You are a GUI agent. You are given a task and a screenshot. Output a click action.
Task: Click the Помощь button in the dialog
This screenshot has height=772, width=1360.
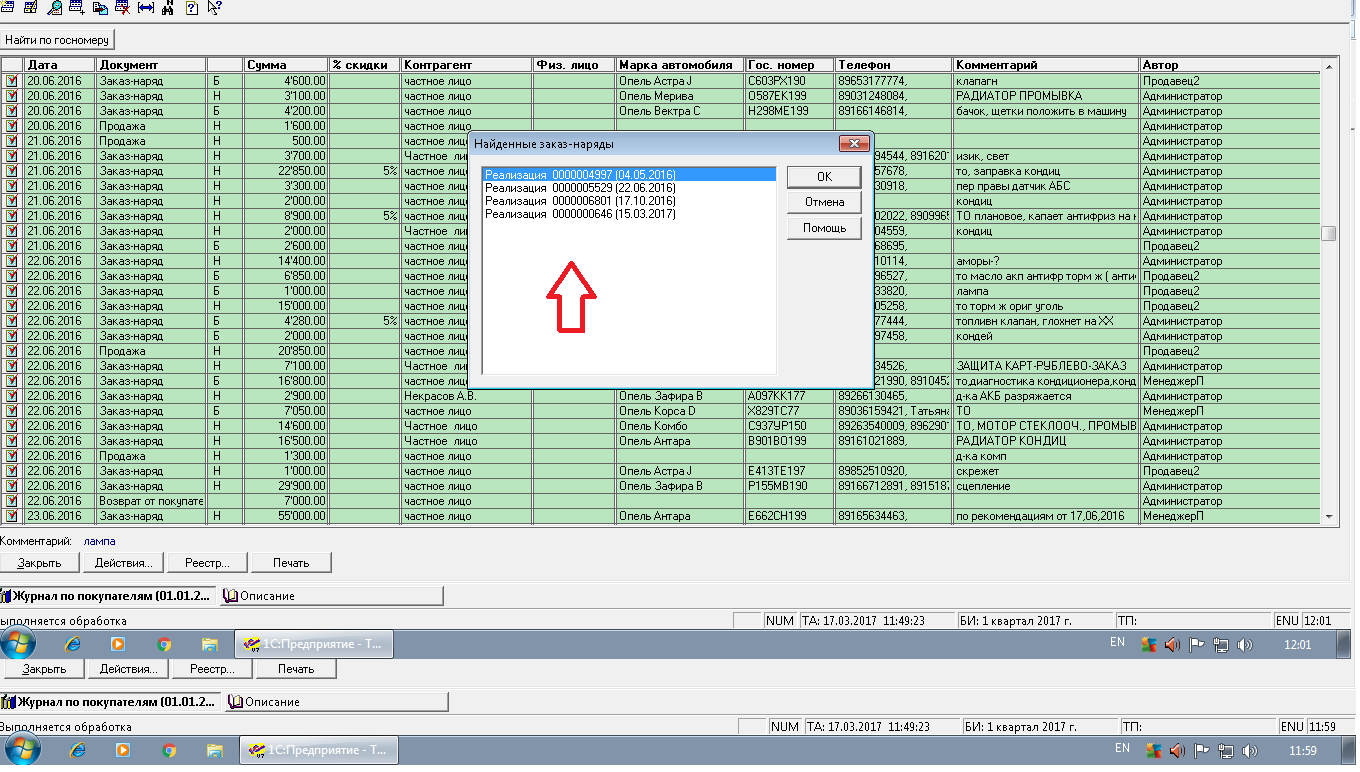pyautogui.click(x=823, y=228)
